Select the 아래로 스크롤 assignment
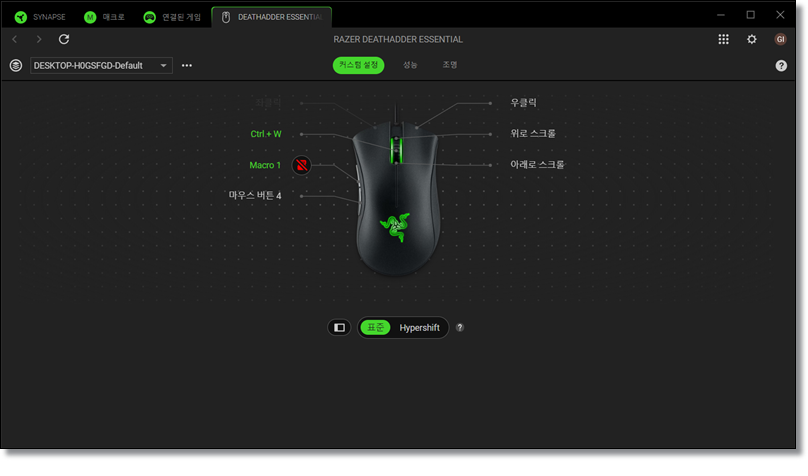 (537, 164)
